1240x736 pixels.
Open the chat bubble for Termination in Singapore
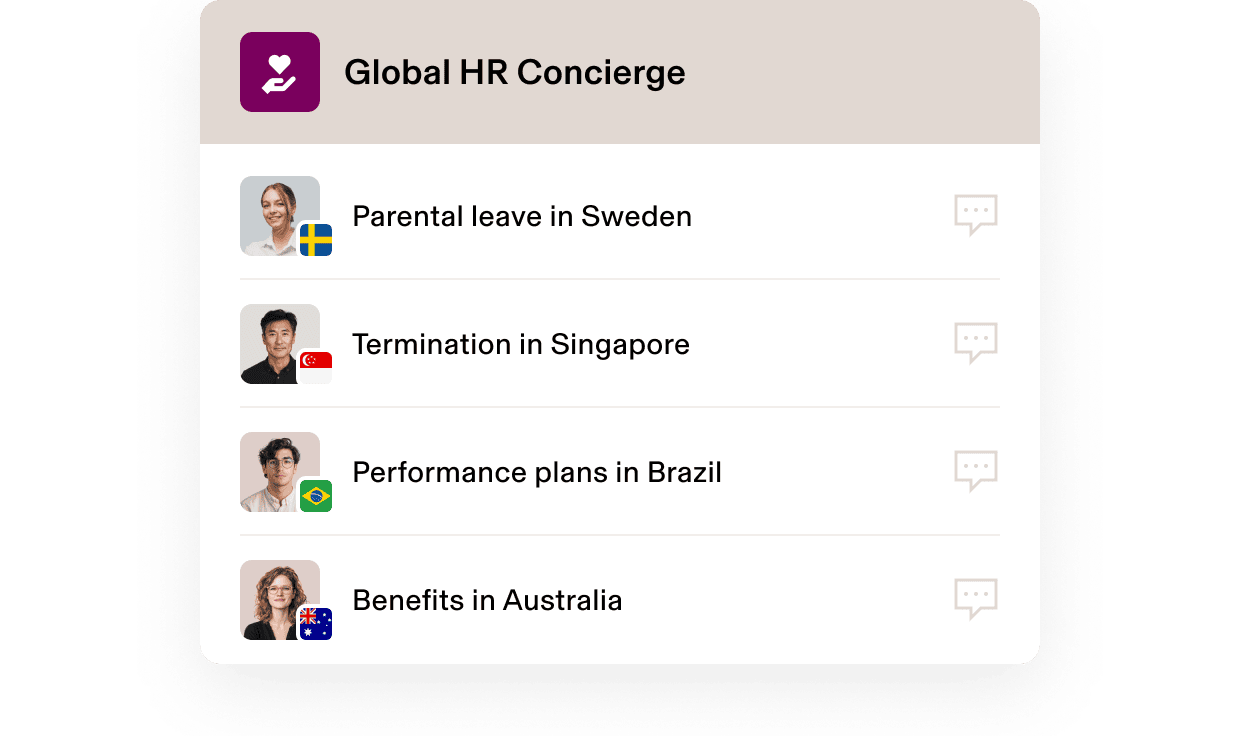976,342
